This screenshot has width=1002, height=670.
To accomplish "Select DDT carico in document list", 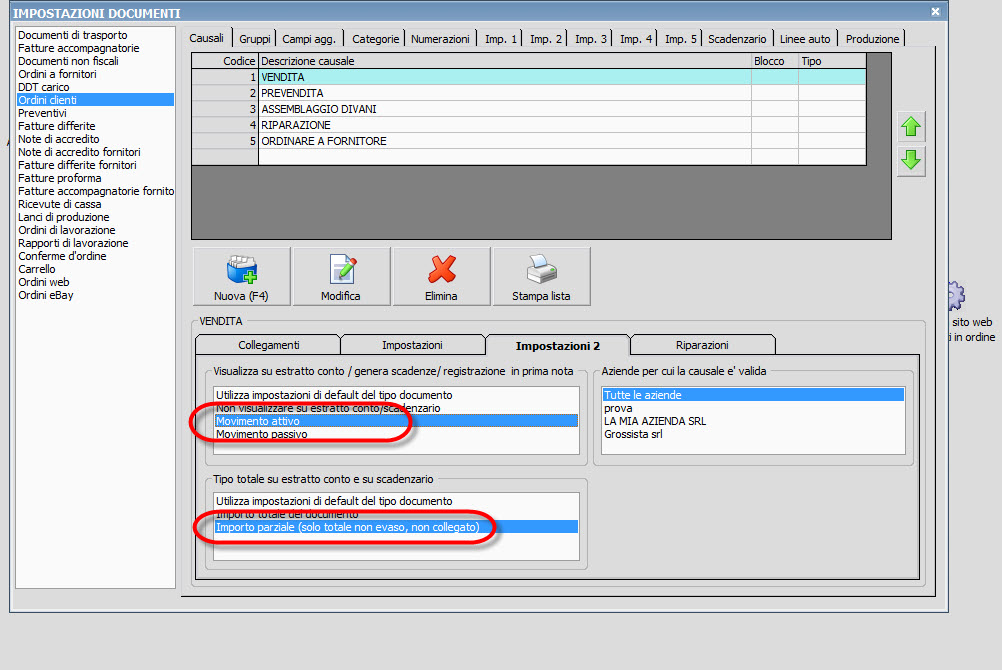I will 95,87.
